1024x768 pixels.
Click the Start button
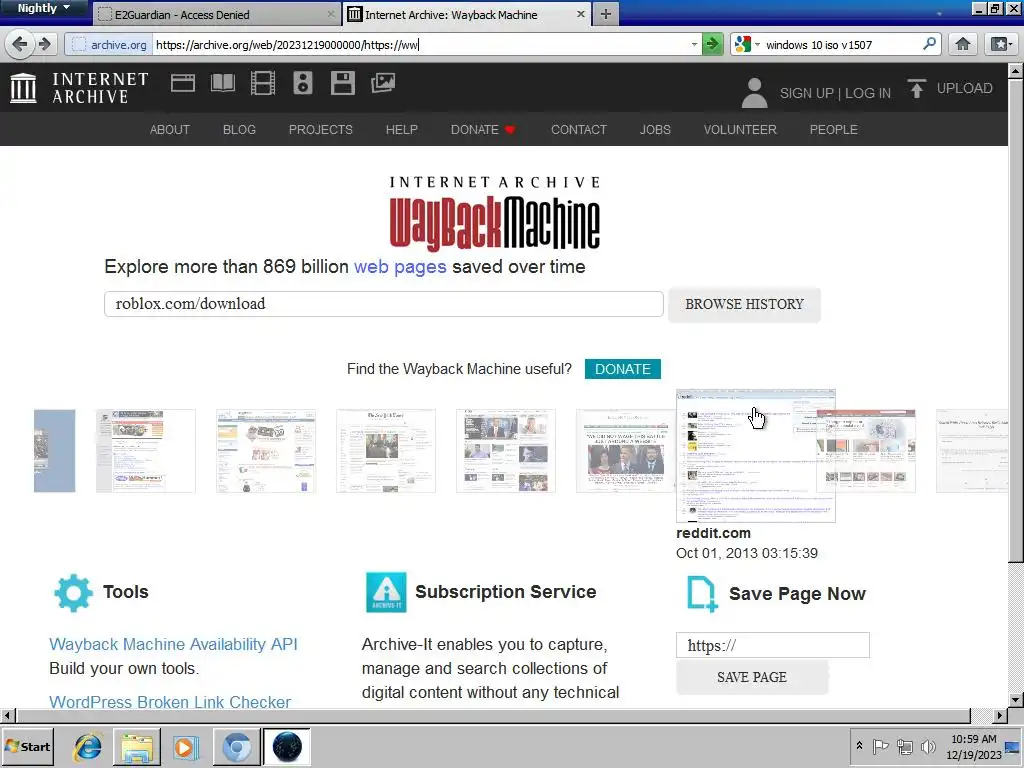pyautogui.click(x=27, y=746)
